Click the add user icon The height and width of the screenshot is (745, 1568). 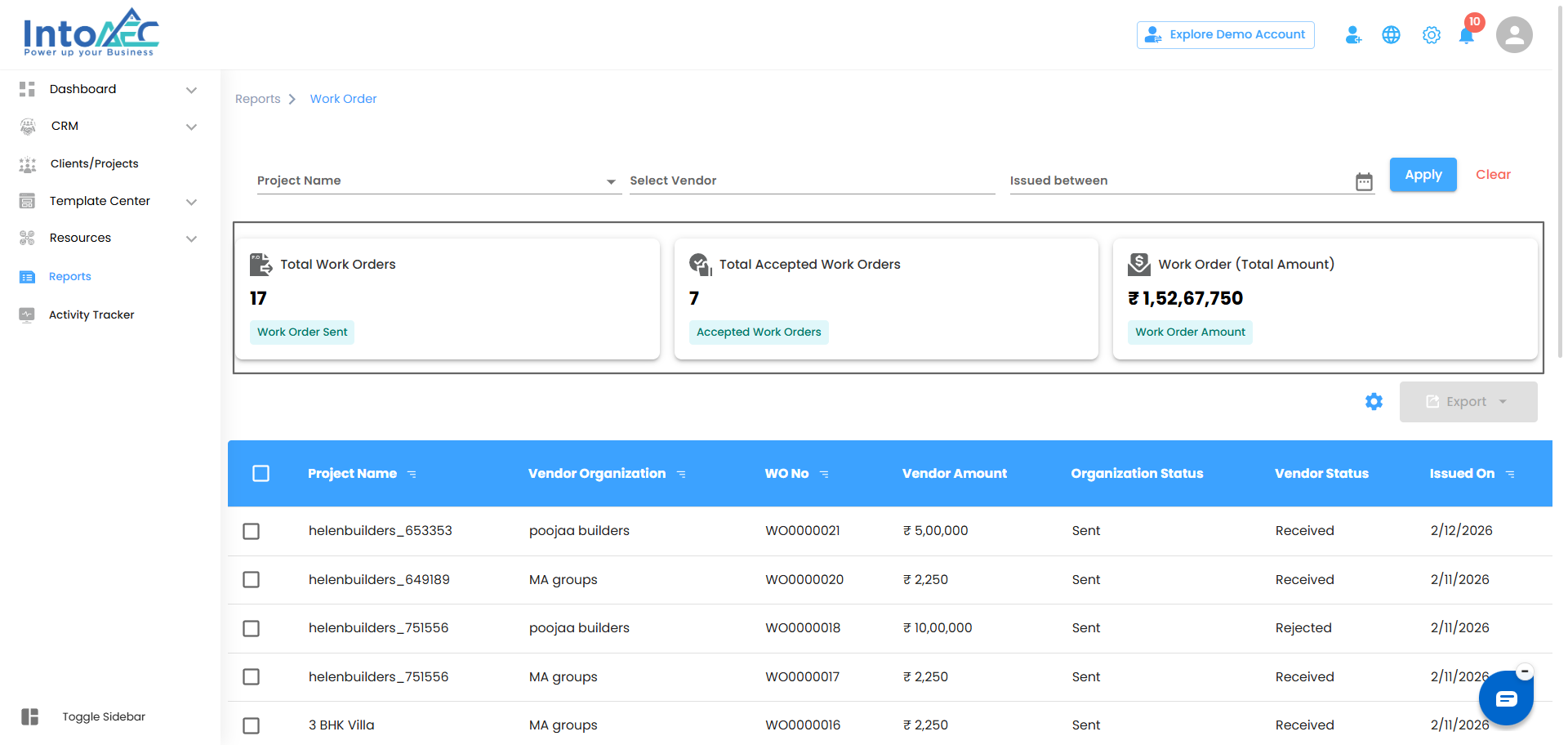click(1352, 35)
